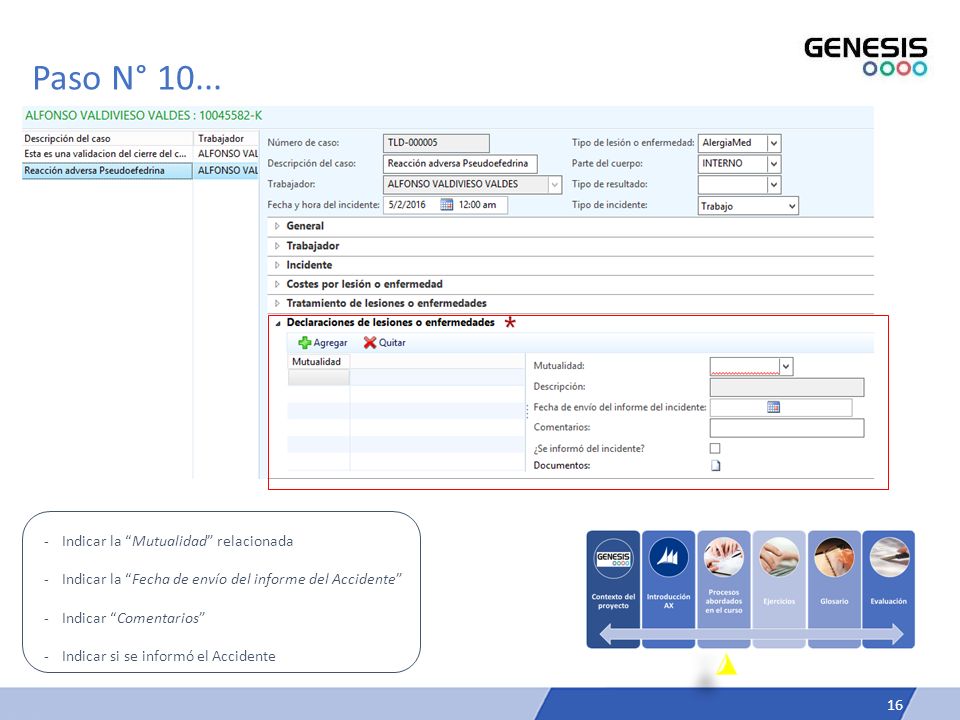Expand the General section
This screenshot has width=960, height=720.
click(277, 226)
